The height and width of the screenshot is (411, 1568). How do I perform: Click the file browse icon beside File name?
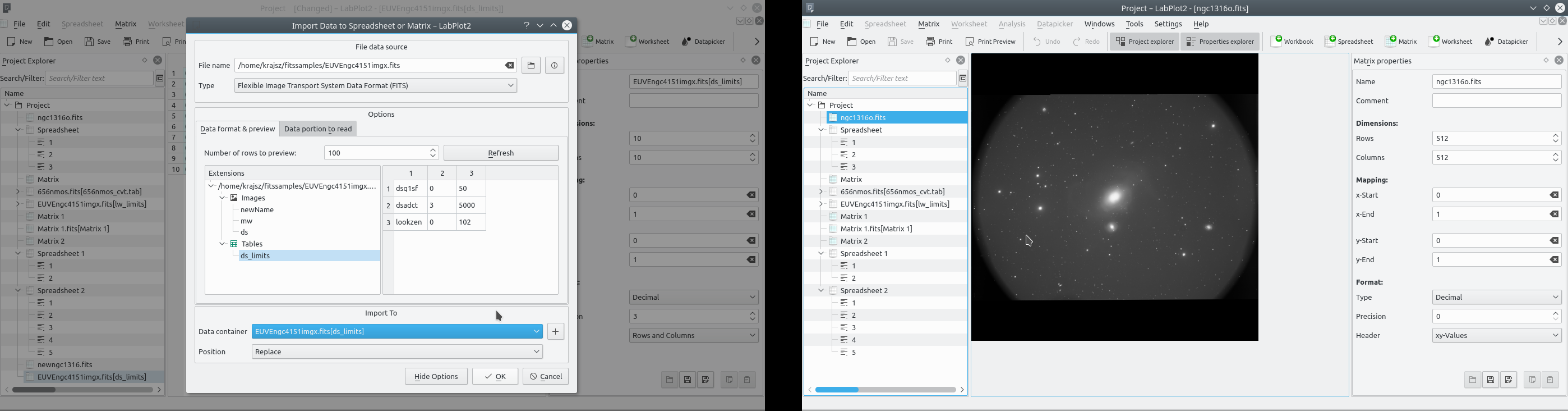(531, 66)
